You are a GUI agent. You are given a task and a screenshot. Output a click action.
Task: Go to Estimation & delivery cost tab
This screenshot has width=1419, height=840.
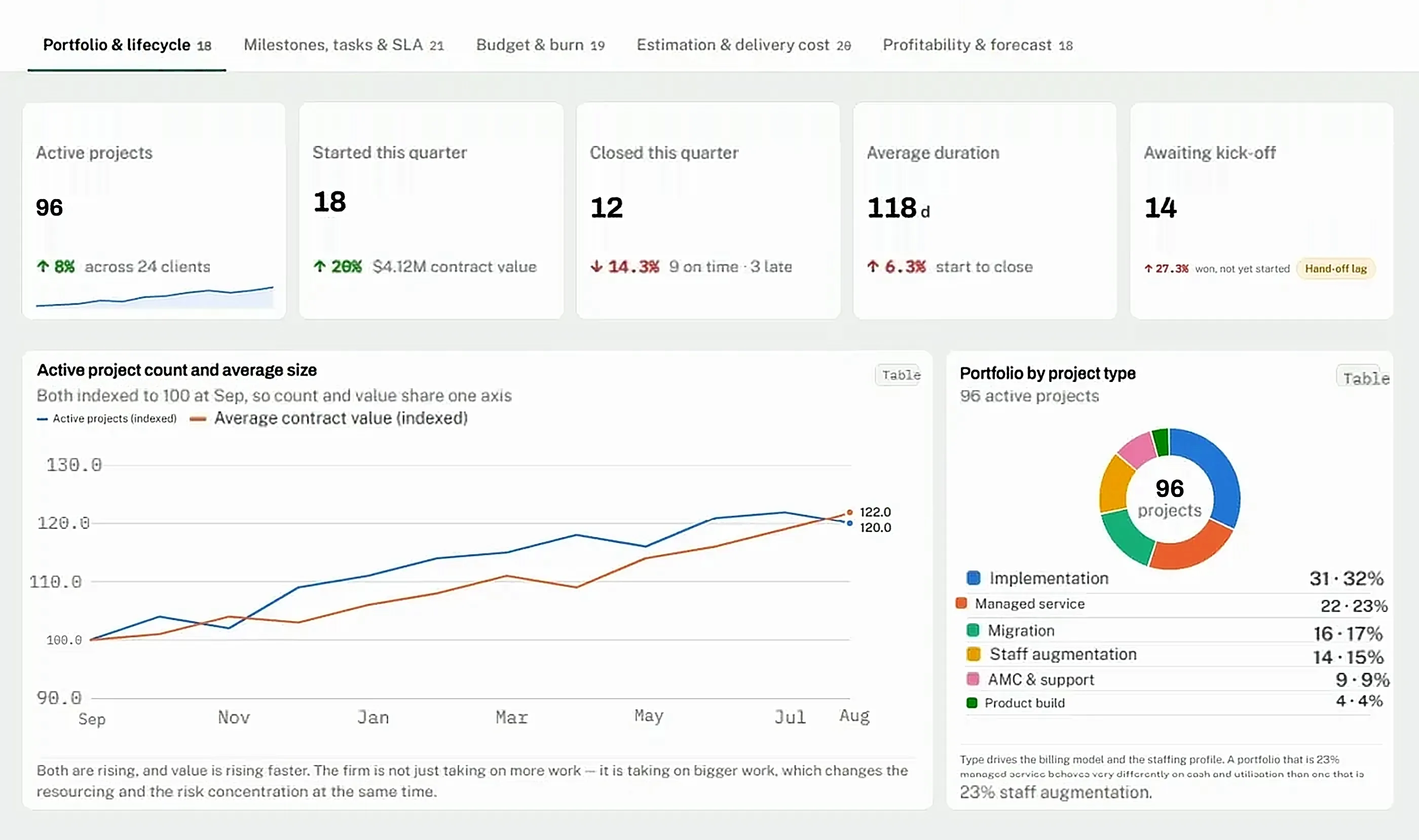[x=743, y=45]
